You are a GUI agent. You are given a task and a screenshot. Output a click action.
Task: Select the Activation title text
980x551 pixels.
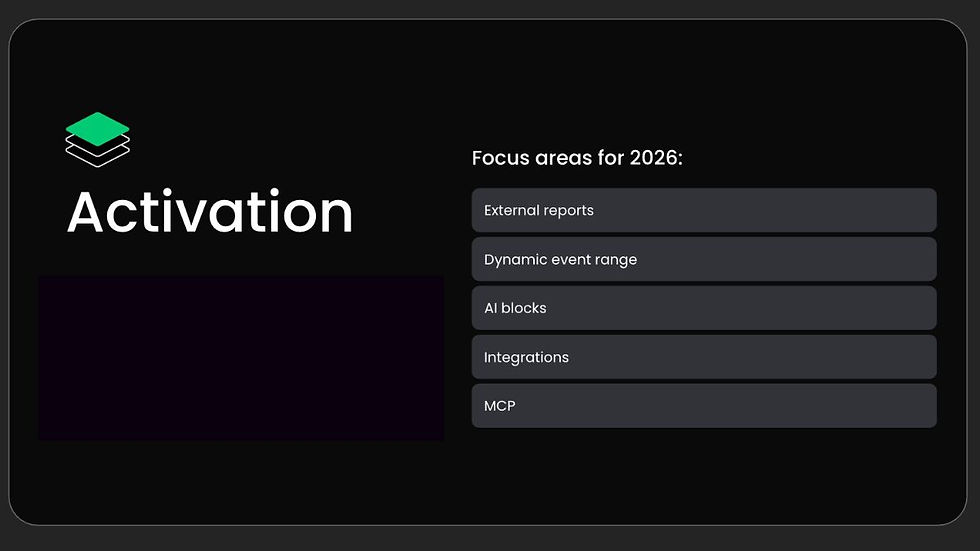pos(210,212)
